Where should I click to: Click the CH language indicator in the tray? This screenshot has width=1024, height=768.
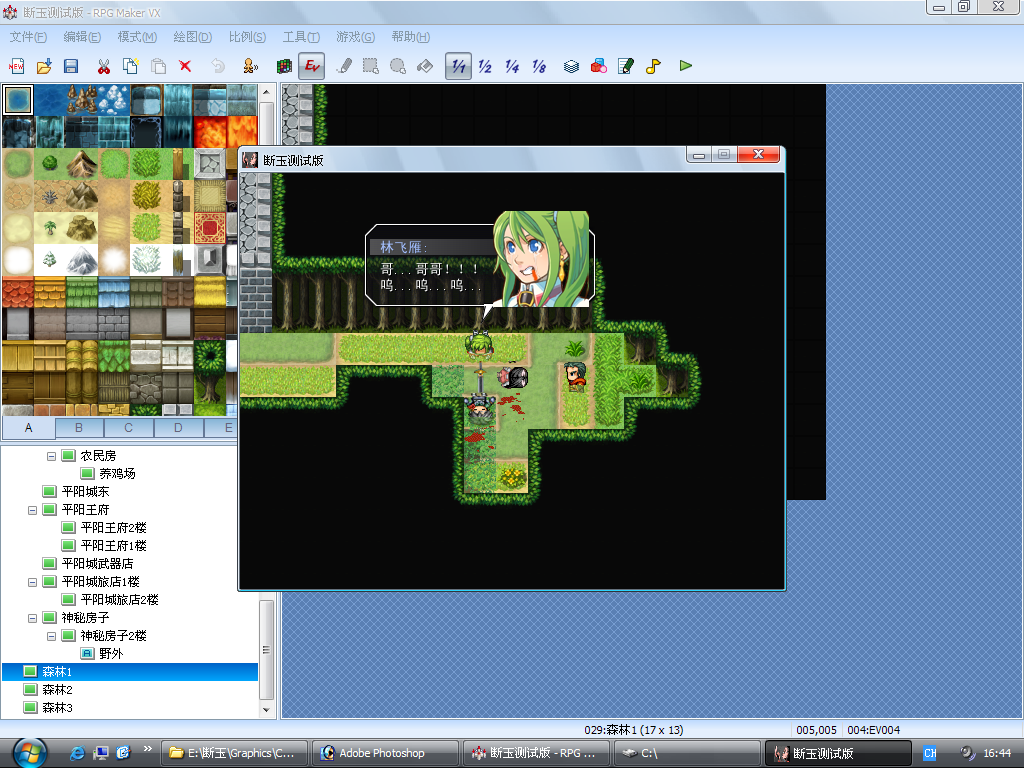(930, 753)
